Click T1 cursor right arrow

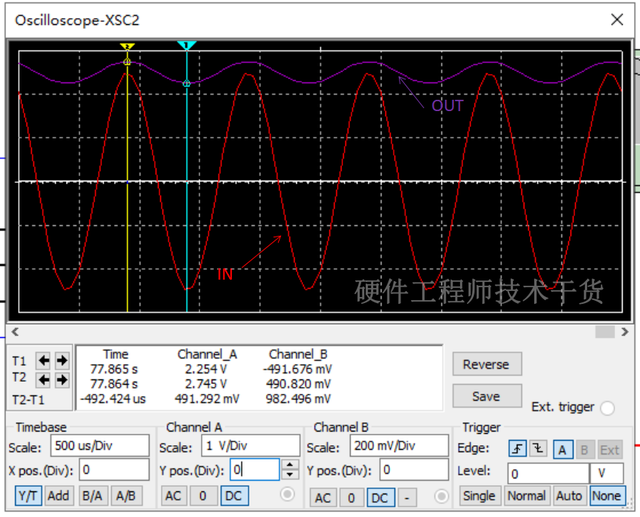pyautogui.click(x=61, y=360)
